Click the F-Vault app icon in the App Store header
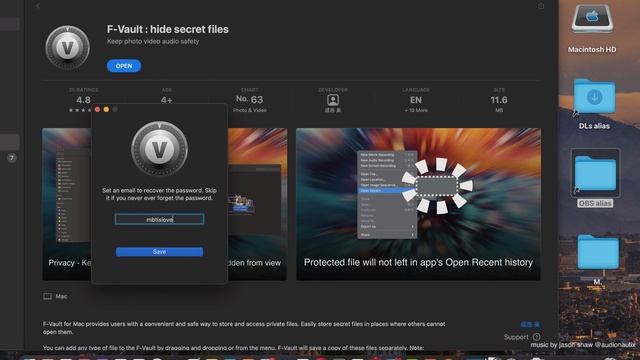The image size is (640, 360). (x=67, y=47)
